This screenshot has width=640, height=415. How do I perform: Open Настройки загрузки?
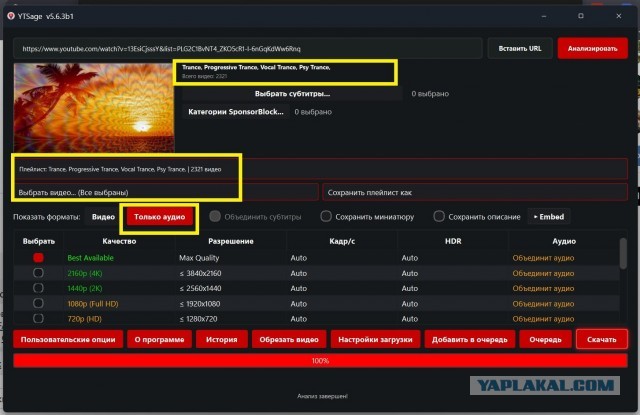375,340
